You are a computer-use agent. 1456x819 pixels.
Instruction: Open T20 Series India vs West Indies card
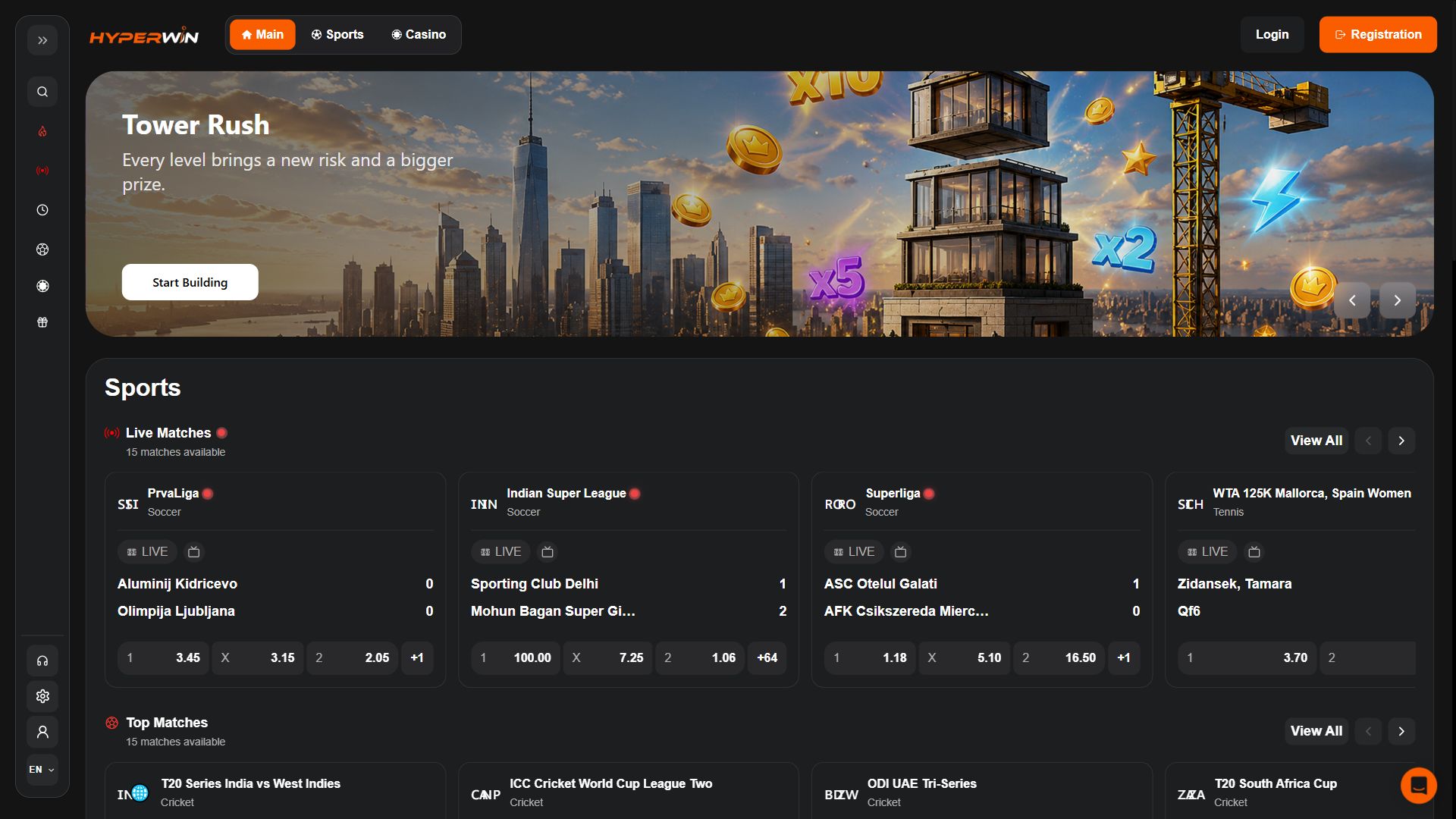(275, 791)
